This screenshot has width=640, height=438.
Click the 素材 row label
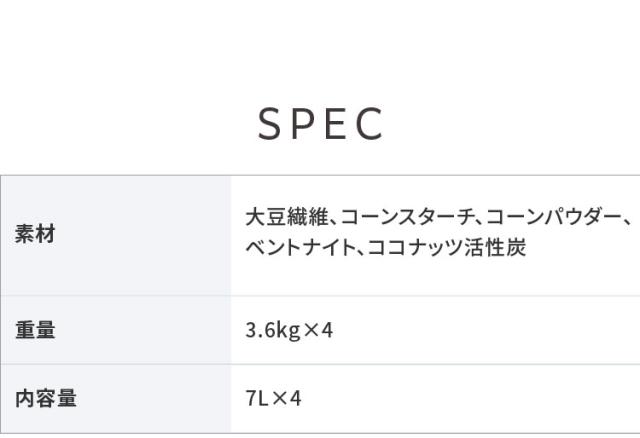click(35, 235)
